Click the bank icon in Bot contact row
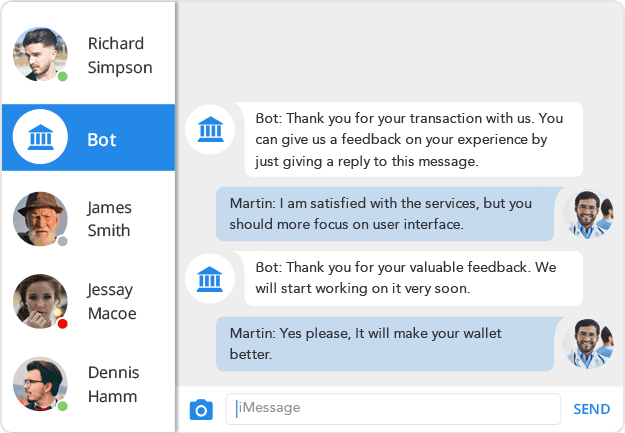The image size is (625, 433). tap(41, 138)
